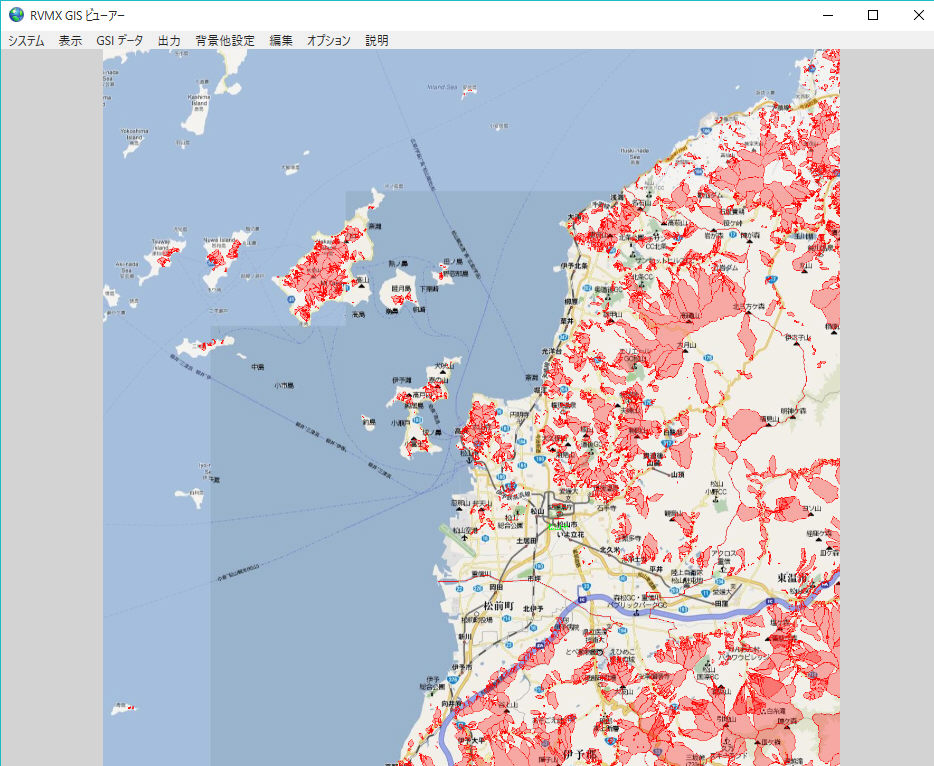
Task: Close the RVMX GIS viewer window
Action: [x=919, y=15]
